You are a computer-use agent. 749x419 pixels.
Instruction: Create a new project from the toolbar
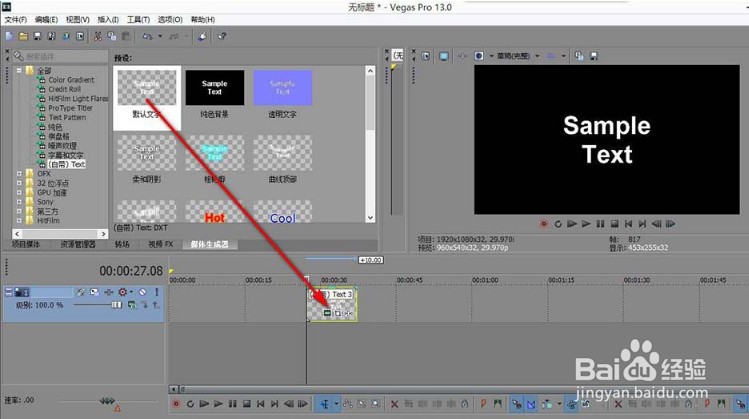[9, 36]
